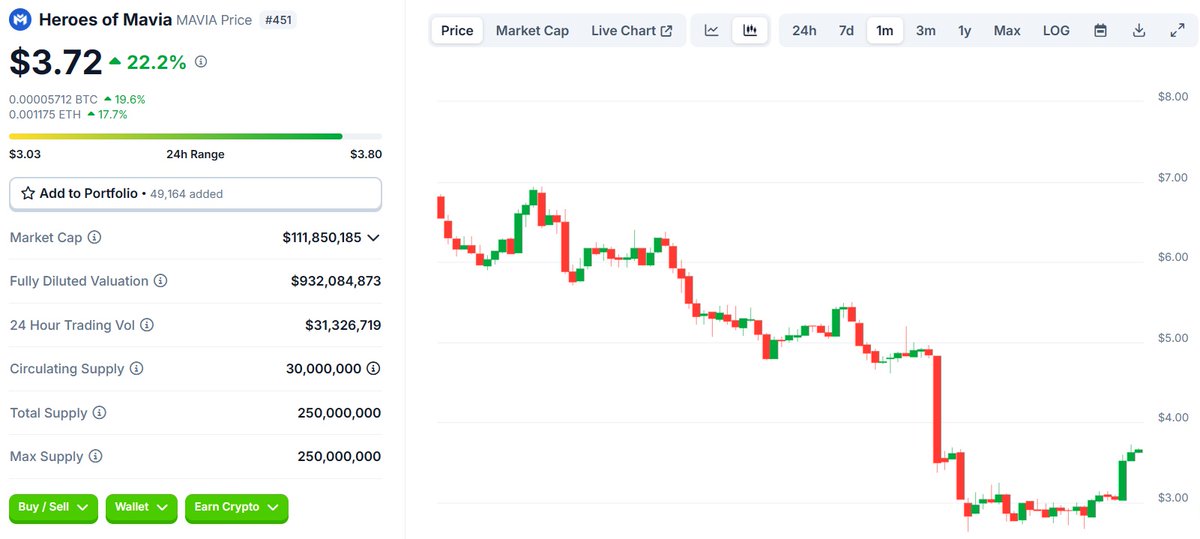Click the #451 rank badge
Viewport: 1200px width, 539px height.
point(278,20)
